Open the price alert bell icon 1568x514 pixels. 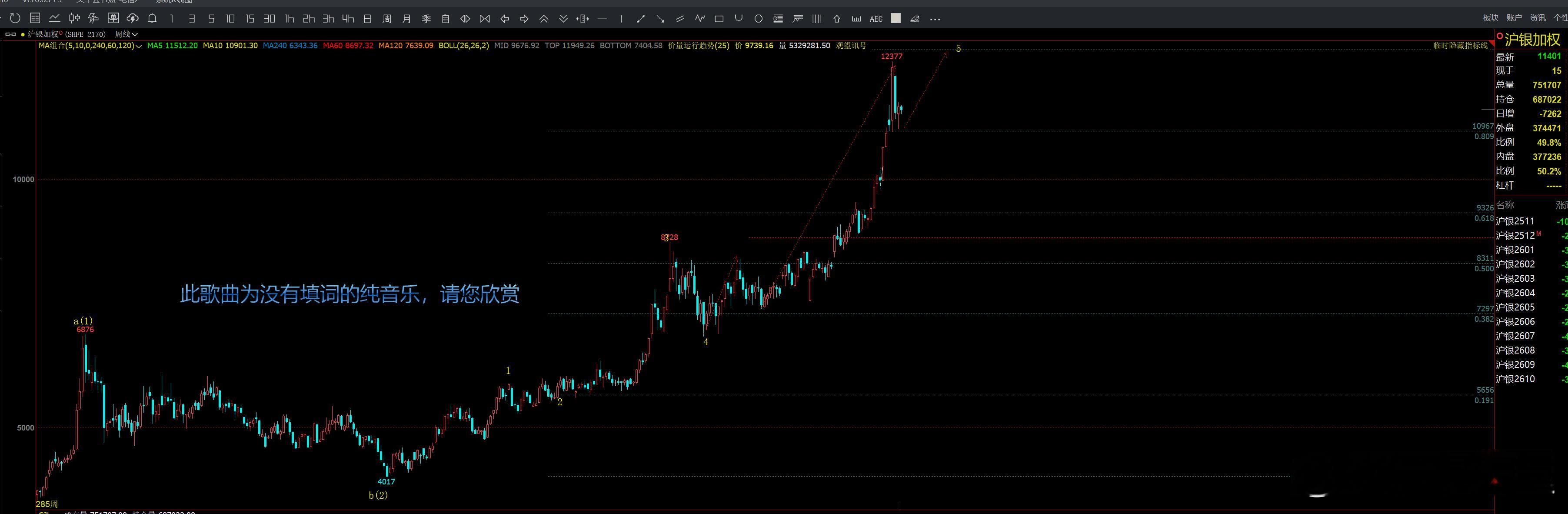coord(152,19)
